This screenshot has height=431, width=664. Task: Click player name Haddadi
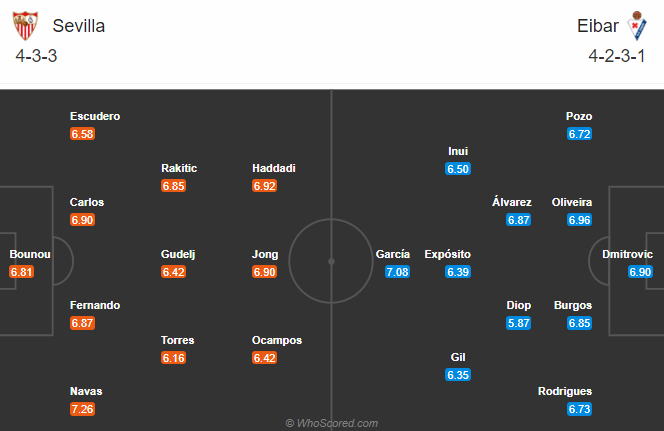[274, 168]
